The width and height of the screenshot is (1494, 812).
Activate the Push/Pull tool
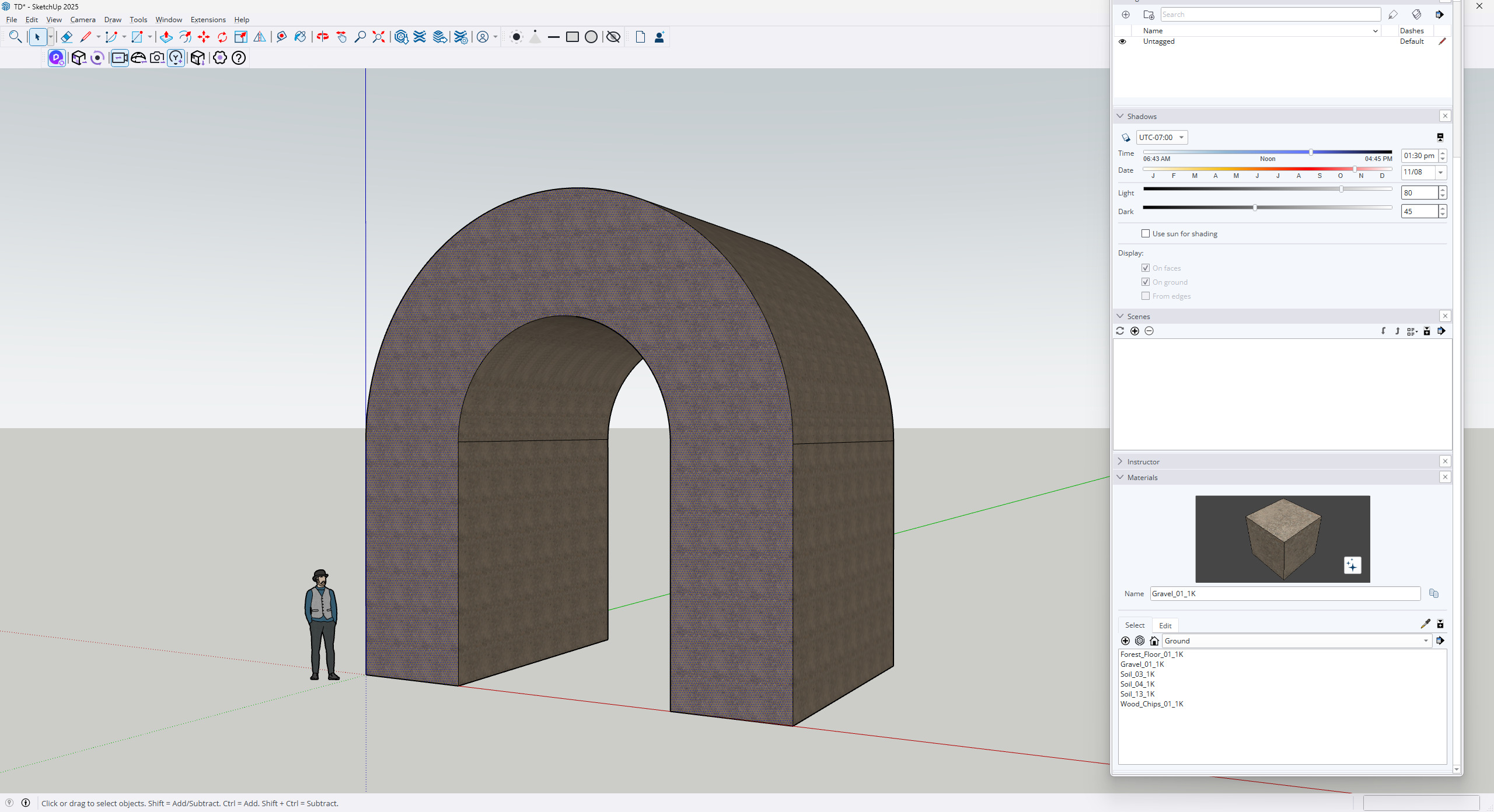pos(166,37)
